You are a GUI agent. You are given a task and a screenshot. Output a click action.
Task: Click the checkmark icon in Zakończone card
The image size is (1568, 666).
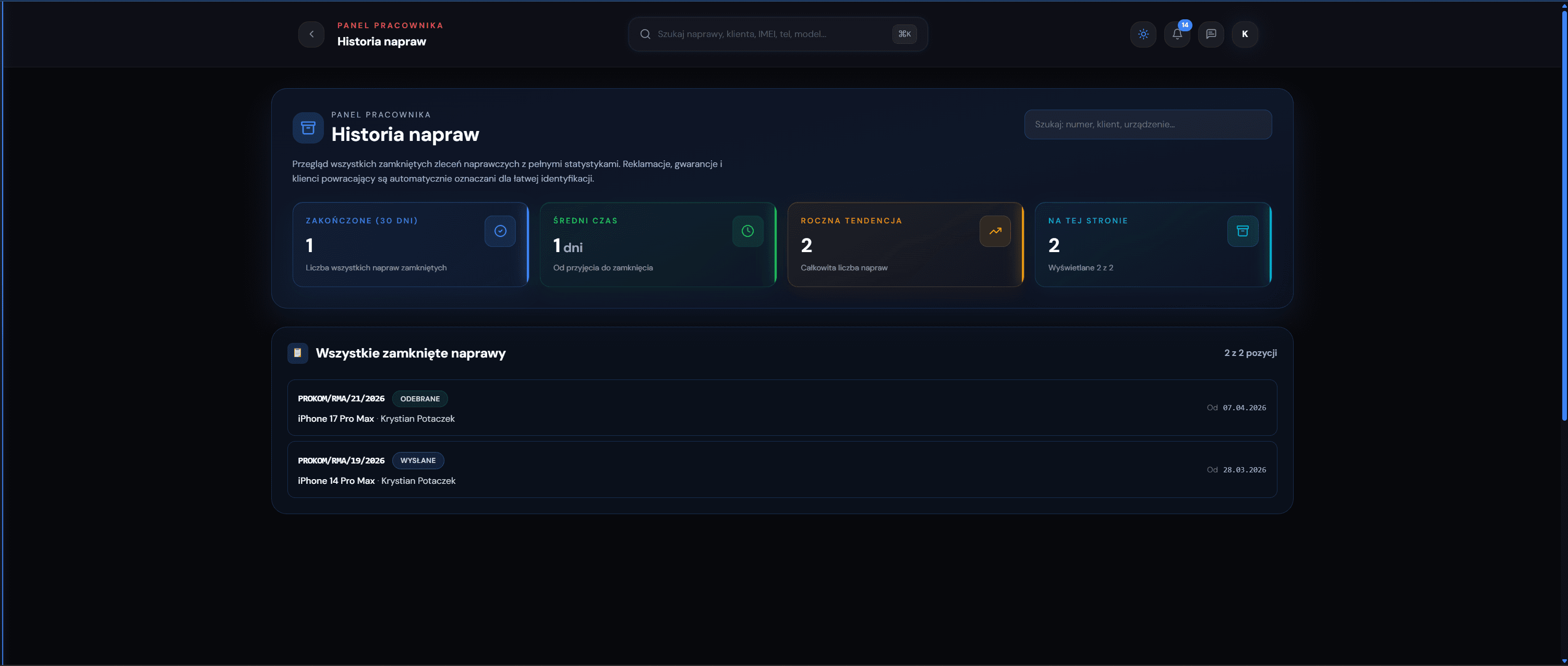(x=500, y=231)
